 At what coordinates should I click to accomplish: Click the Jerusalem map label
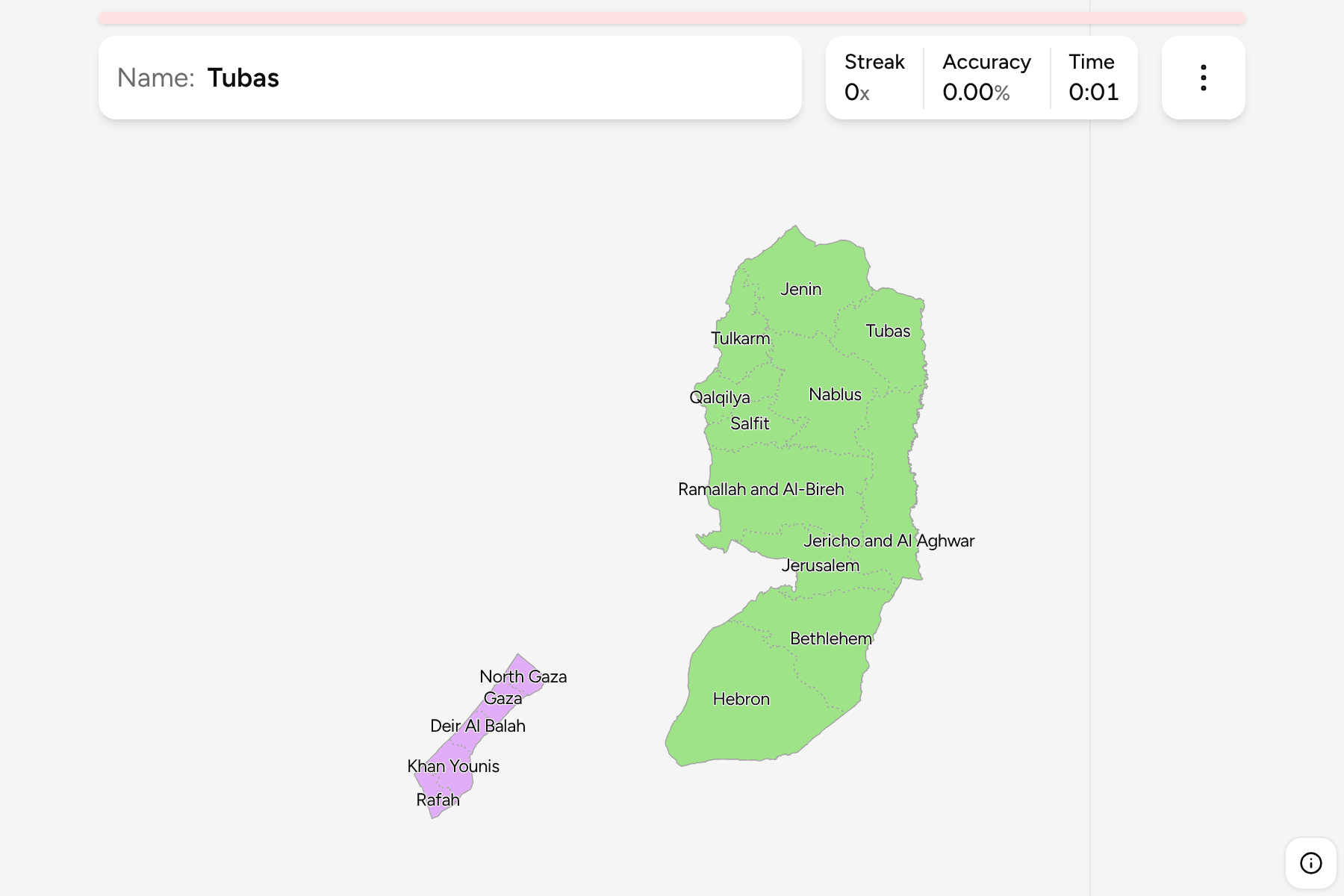coord(820,565)
